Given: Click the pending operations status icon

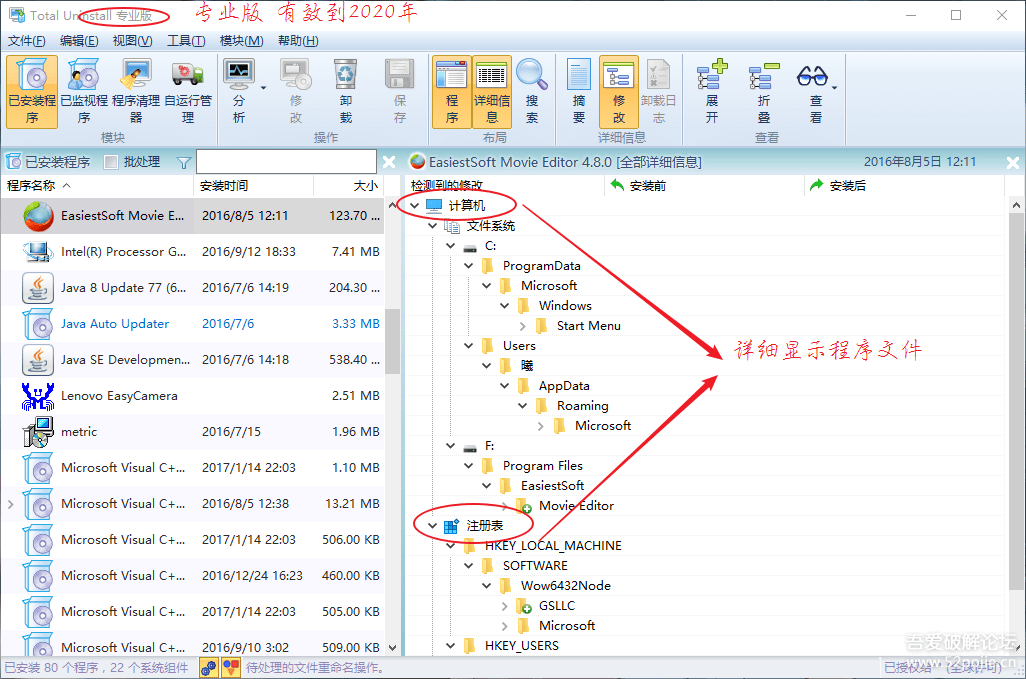Looking at the screenshot, I should click(x=231, y=668).
